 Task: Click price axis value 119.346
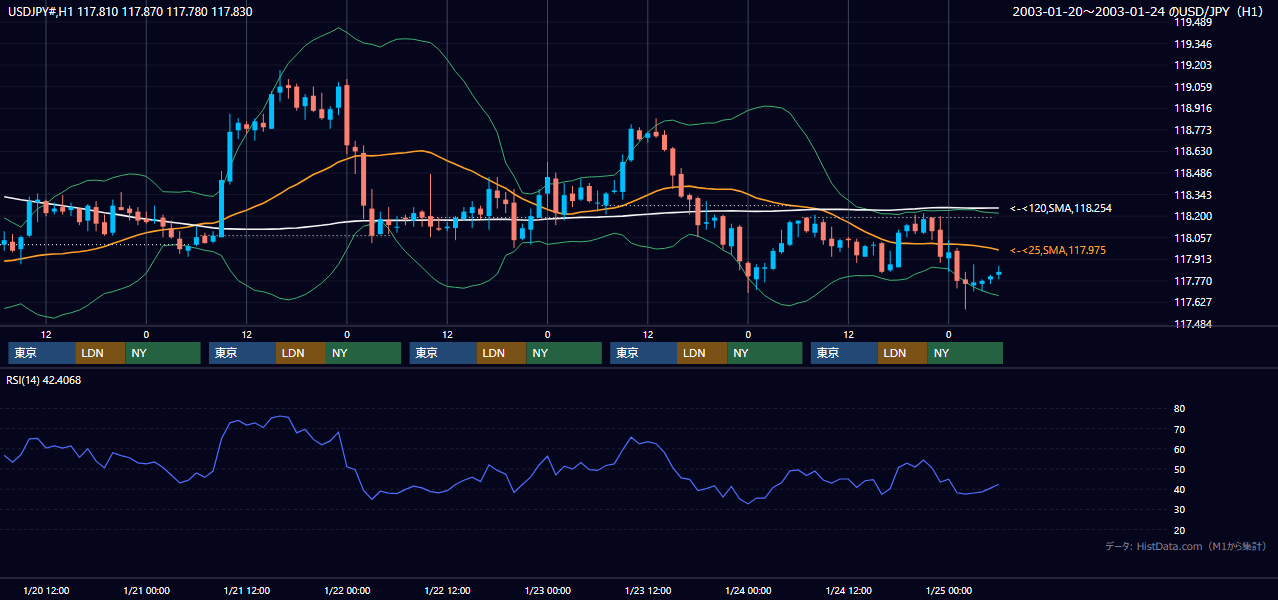(1192, 44)
